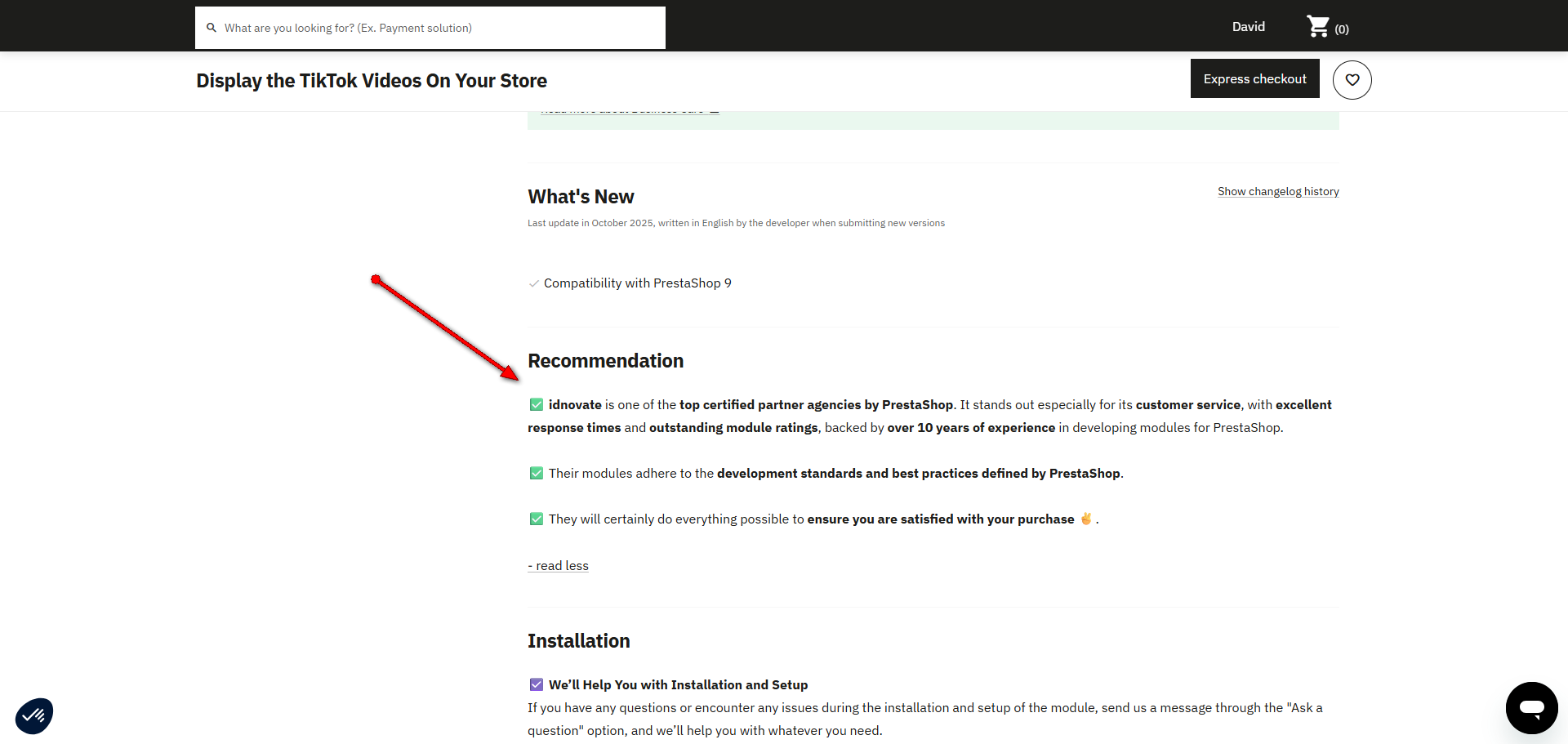Viewport: 1568px width, 744px height.
Task: Expand the changelog via 'Show changelog history'
Action: 1278,191
